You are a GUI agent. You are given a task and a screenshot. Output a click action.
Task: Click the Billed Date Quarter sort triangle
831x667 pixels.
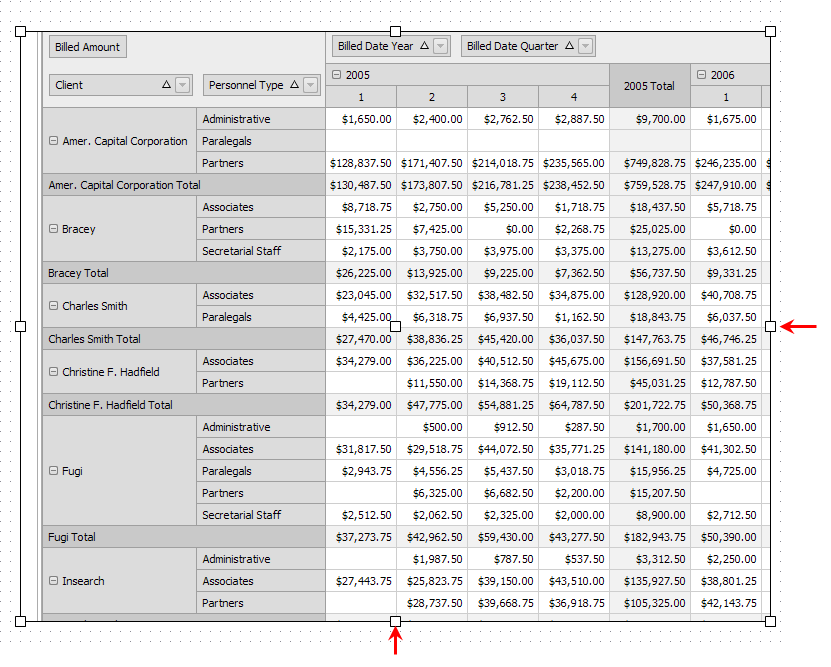click(569, 46)
